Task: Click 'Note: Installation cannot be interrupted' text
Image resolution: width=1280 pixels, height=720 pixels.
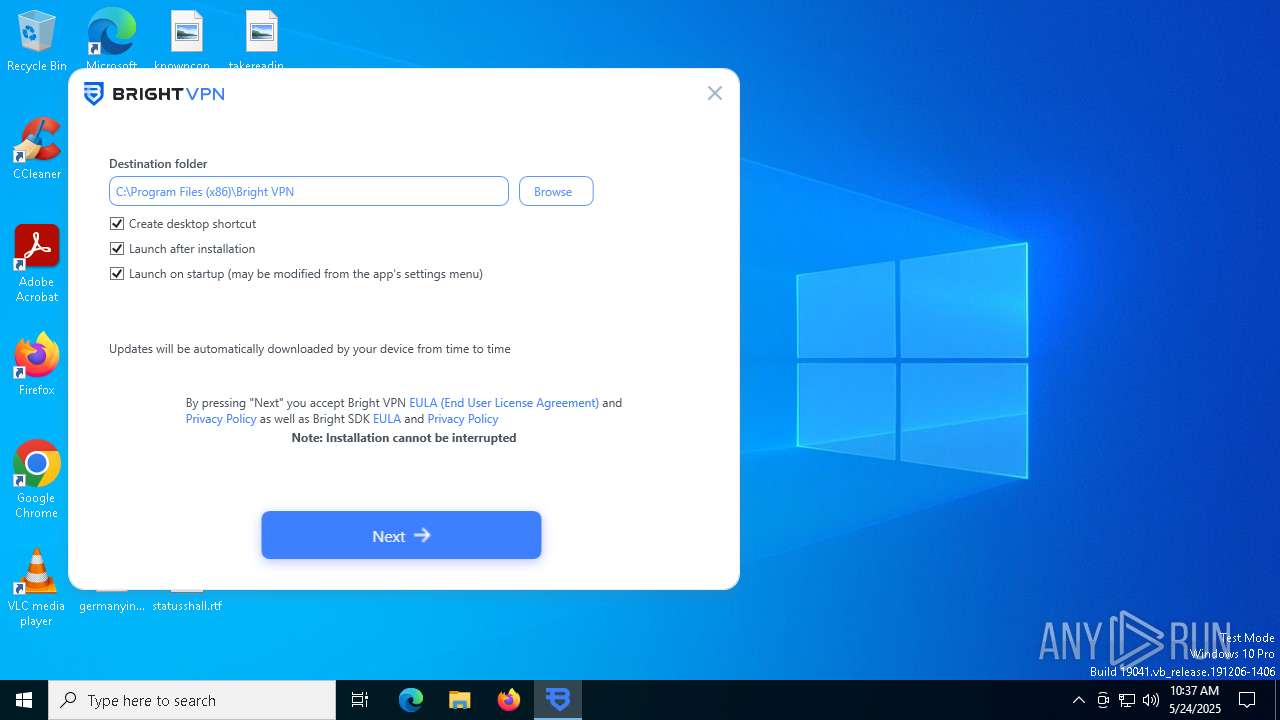Action: pos(404,438)
